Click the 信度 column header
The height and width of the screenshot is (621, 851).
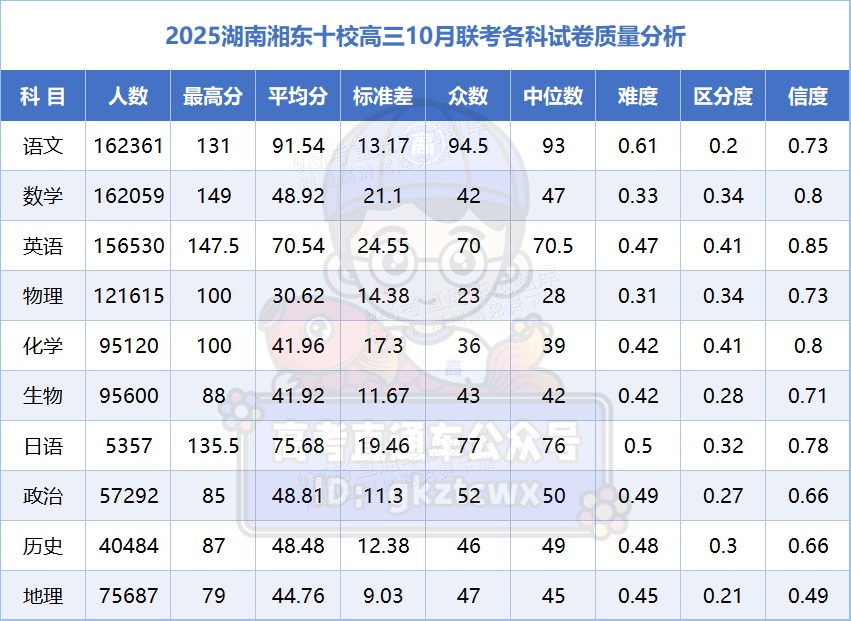coord(808,96)
